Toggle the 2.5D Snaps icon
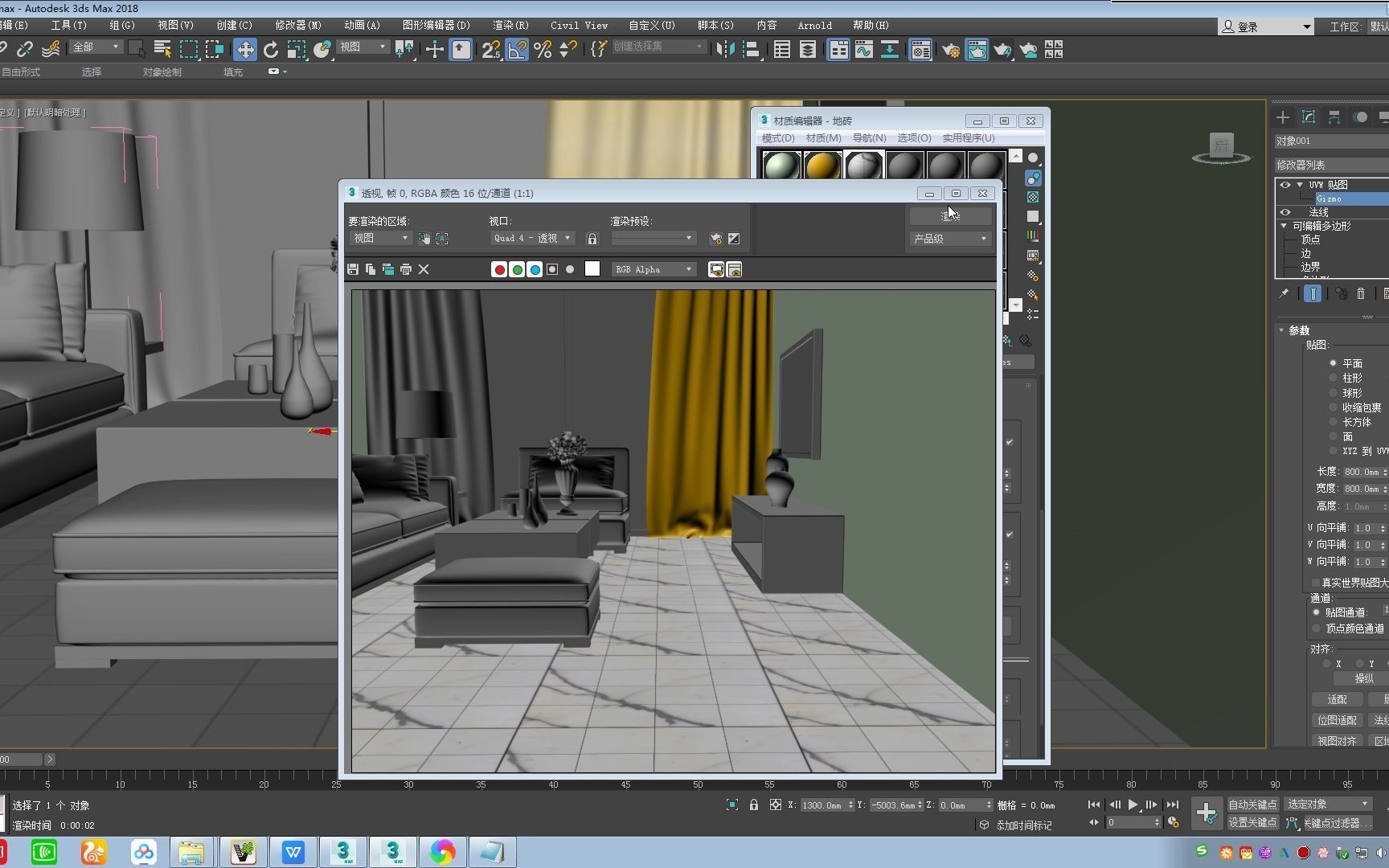This screenshot has height=868, width=1389. point(490,50)
